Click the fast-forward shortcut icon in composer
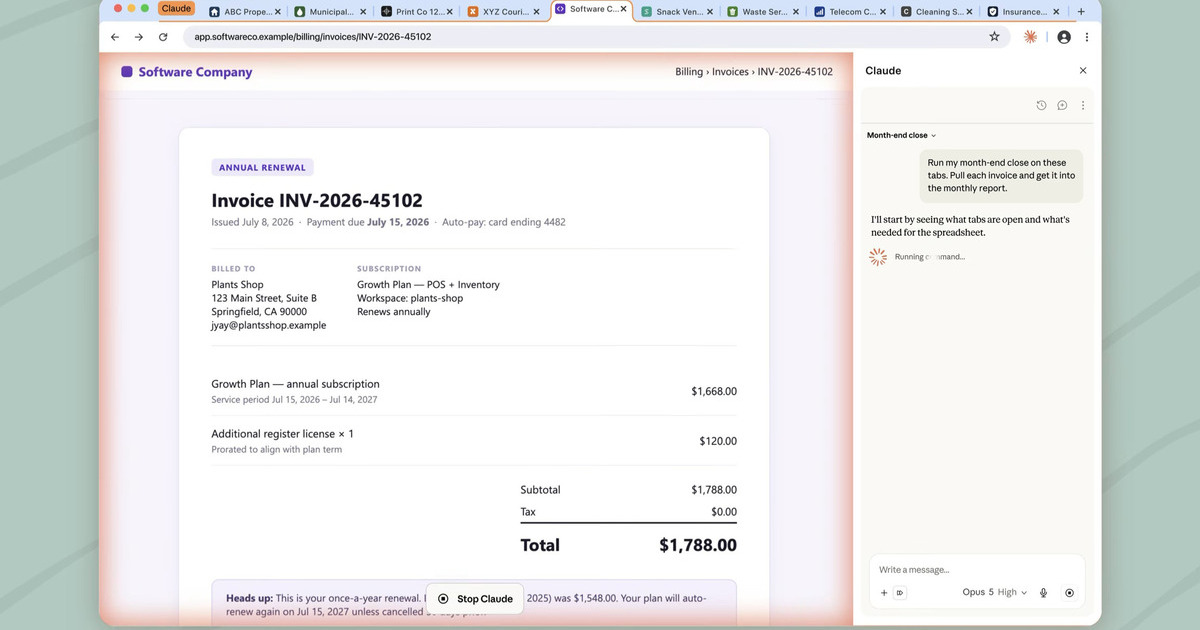This screenshot has height=630, width=1200. [x=900, y=593]
